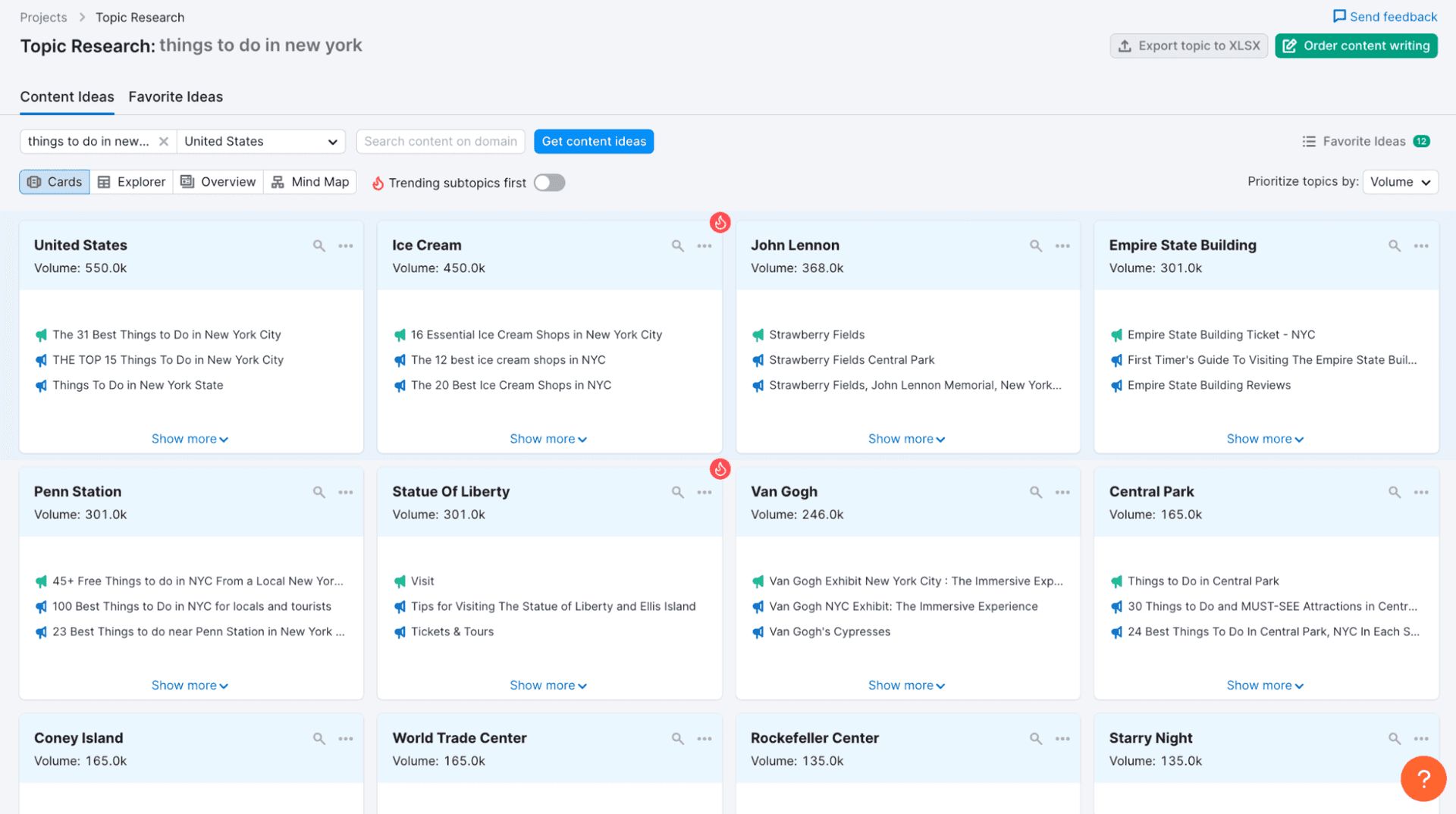Click the Central Park card search icon
Viewport: 1456px width, 814px height.
point(1395,492)
